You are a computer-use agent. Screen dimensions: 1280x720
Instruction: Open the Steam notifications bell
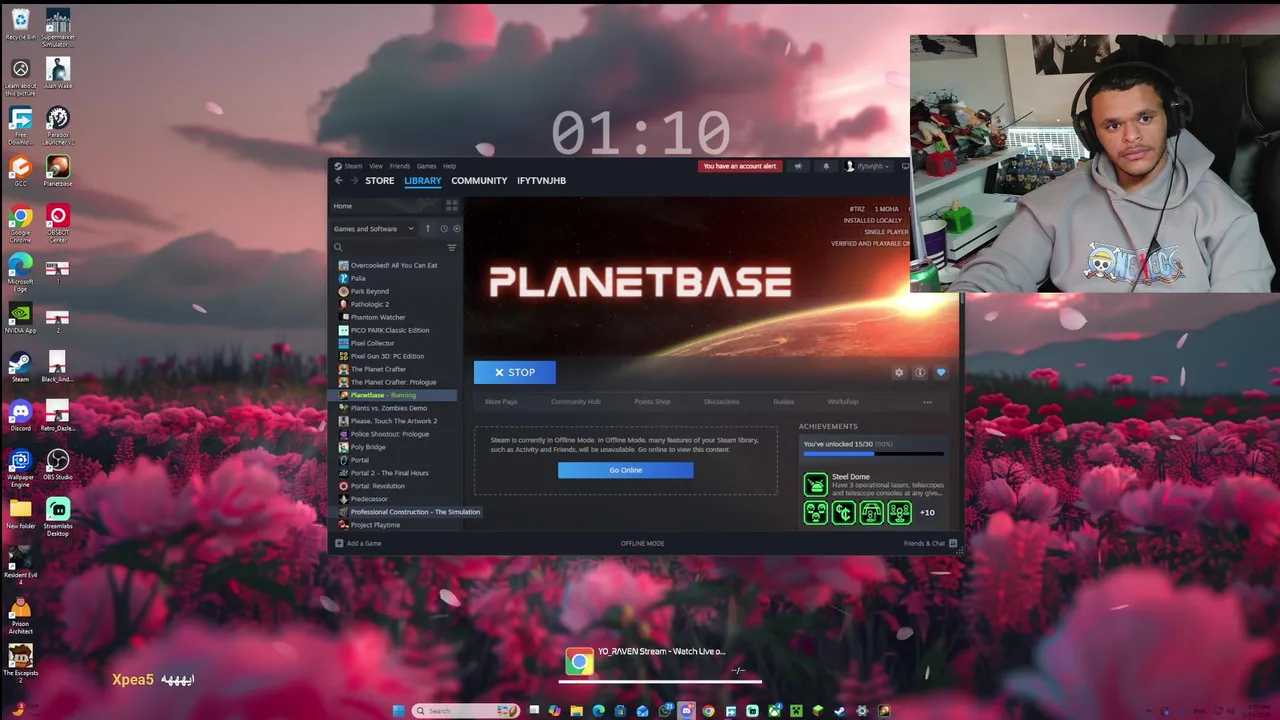click(826, 166)
